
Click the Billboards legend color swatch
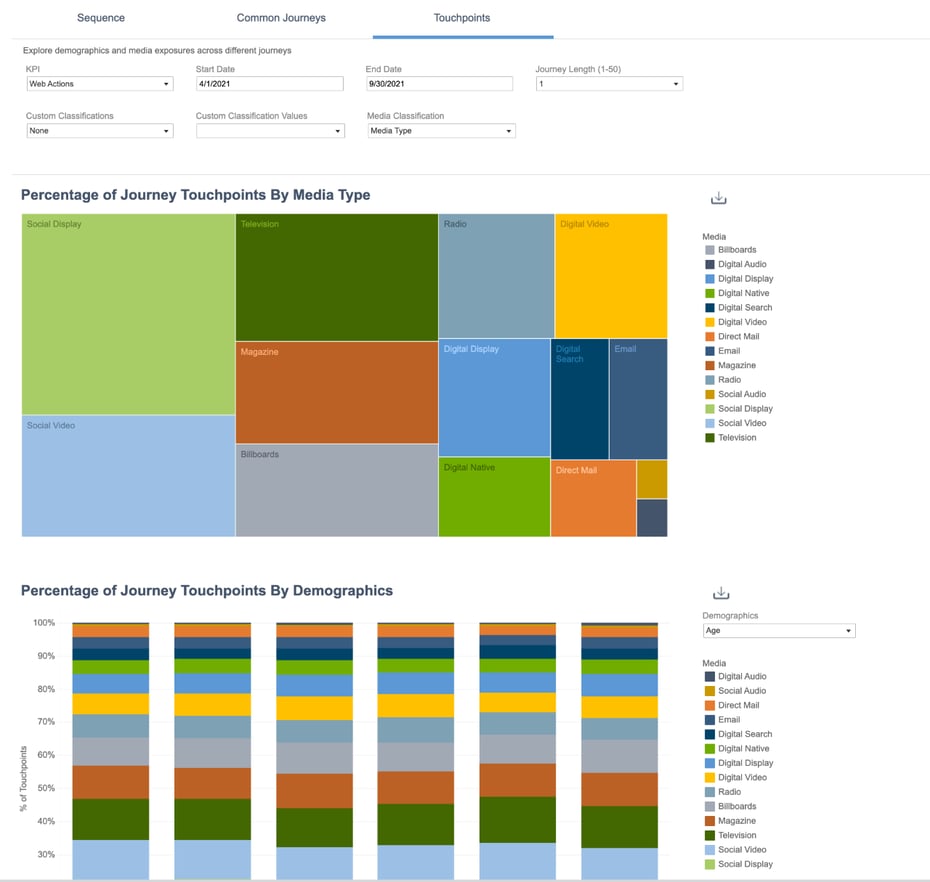pyautogui.click(x=710, y=250)
